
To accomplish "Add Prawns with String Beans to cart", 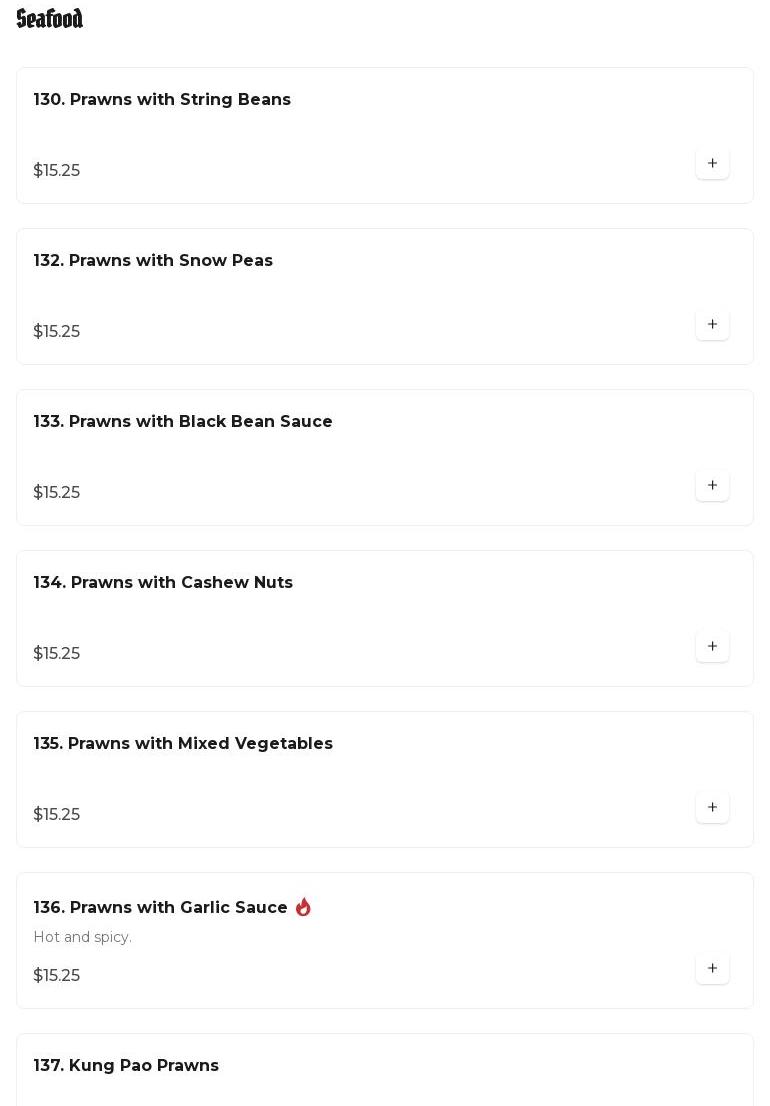I will point(712,164).
